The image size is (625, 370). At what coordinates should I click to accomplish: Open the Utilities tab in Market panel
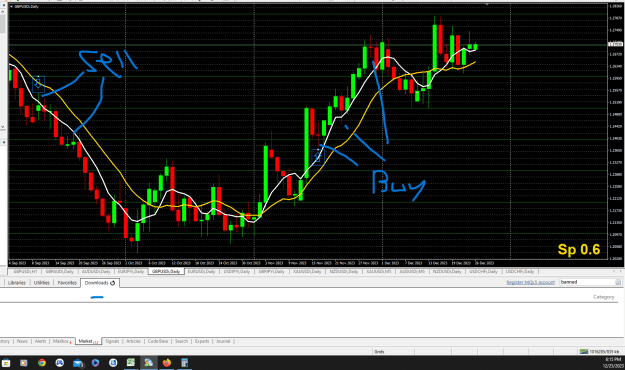click(41, 283)
